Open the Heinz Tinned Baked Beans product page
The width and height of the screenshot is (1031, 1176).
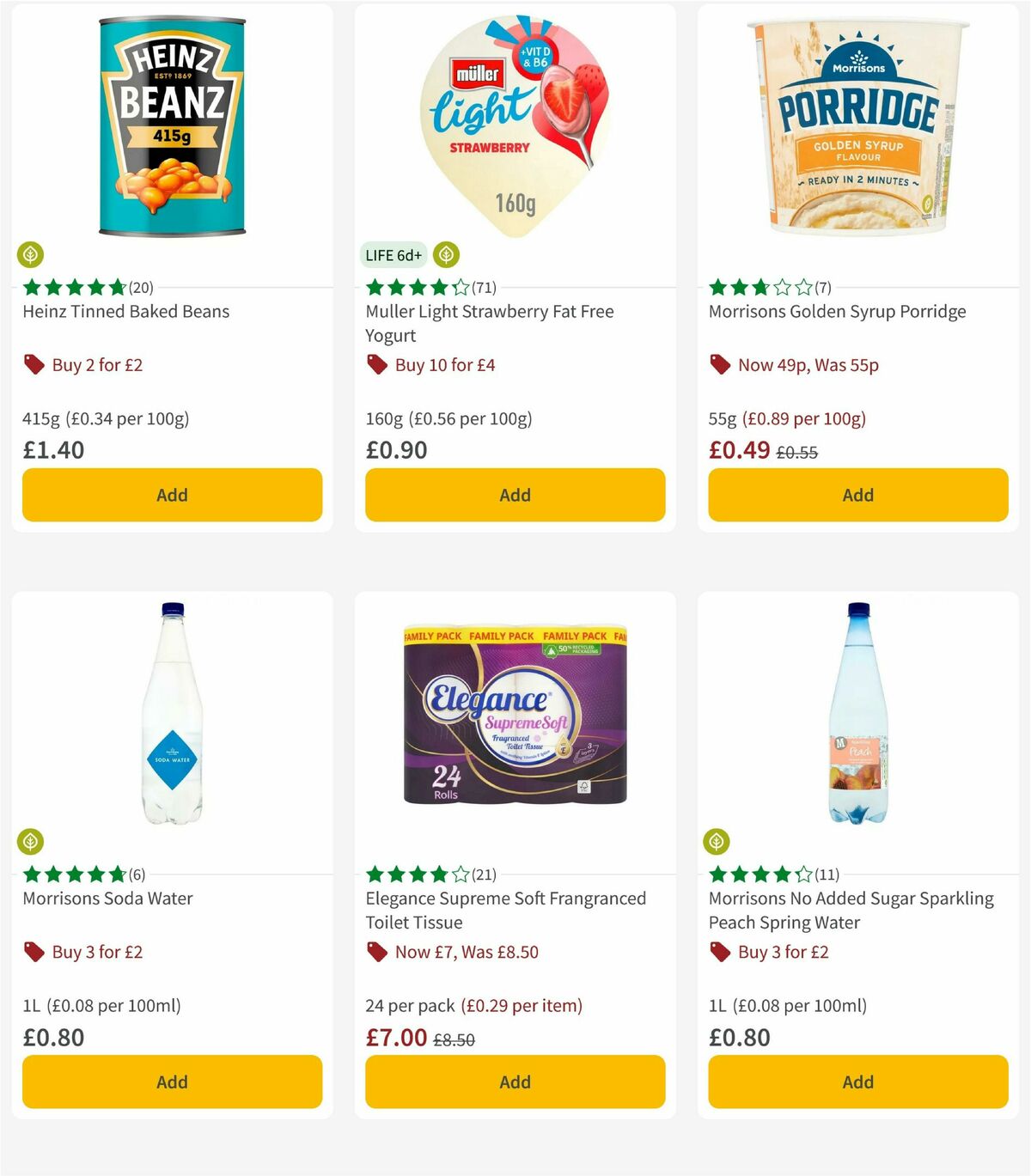[x=125, y=311]
